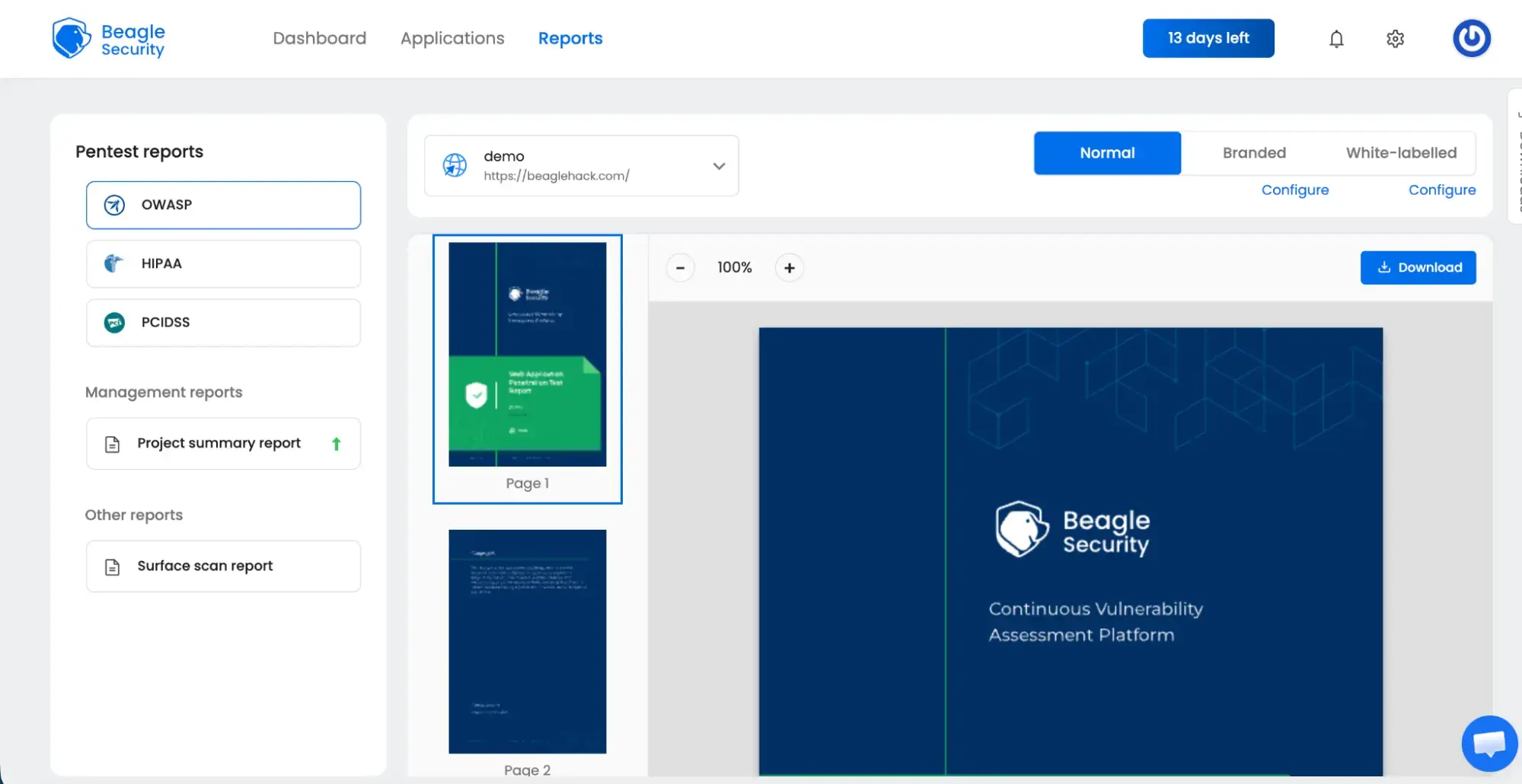Select the HIPAA pentest report
Screen dimensions: 1522x784
(x=223, y=263)
